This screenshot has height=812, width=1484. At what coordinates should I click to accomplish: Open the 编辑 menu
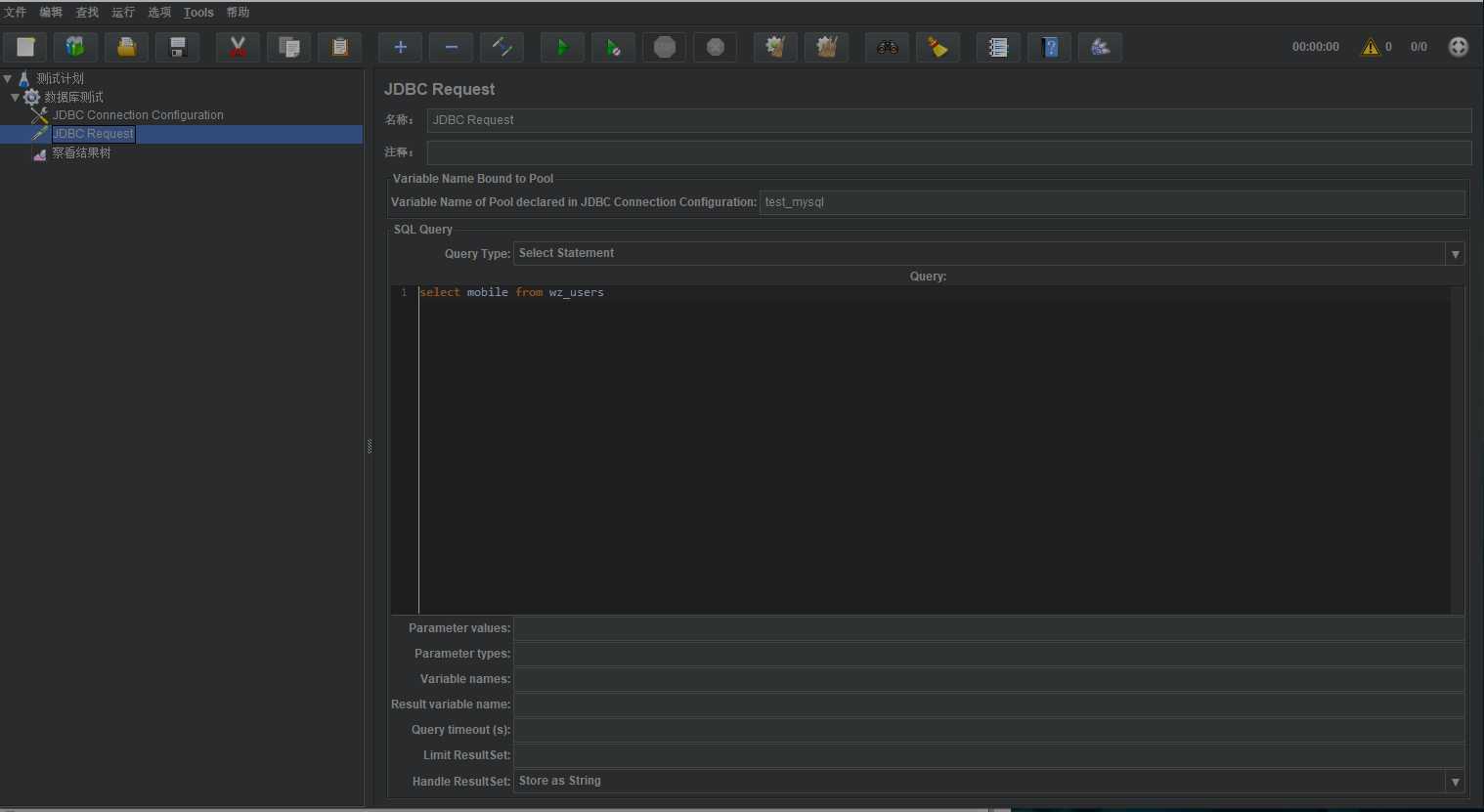[51, 13]
